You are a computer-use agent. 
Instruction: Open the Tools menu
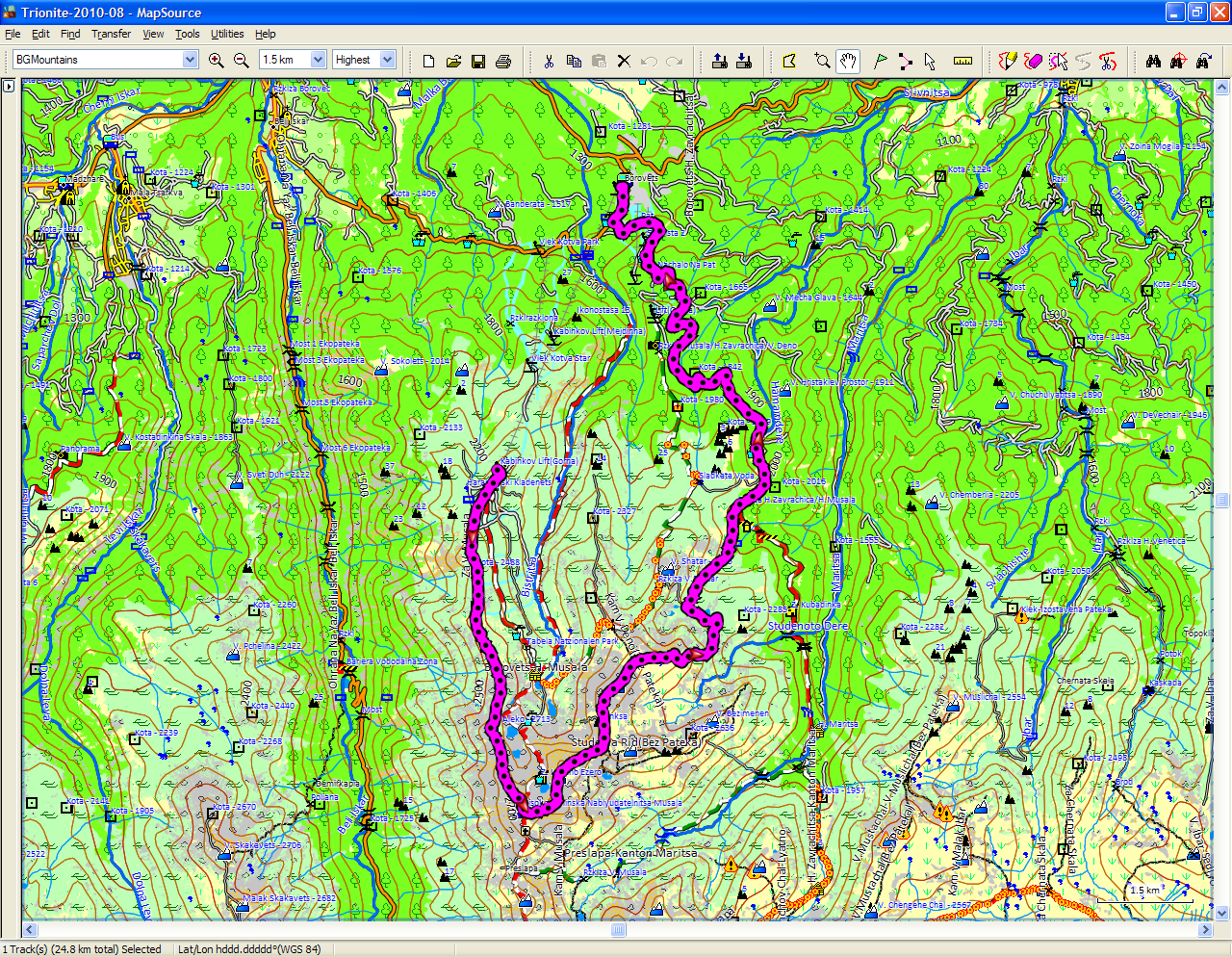coord(188,34)
